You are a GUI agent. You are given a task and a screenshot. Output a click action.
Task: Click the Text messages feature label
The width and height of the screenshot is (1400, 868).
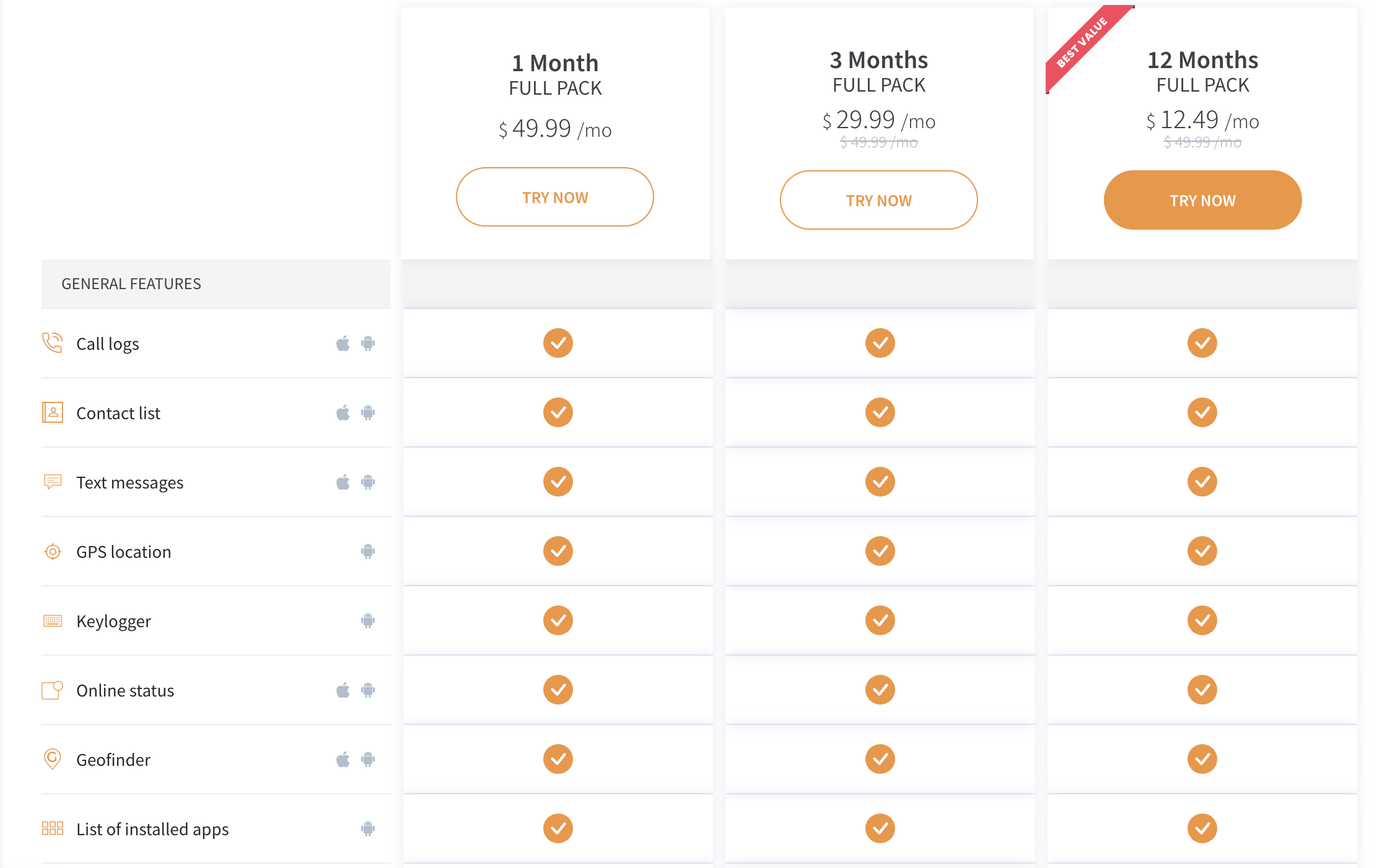(x=130, y=482)
